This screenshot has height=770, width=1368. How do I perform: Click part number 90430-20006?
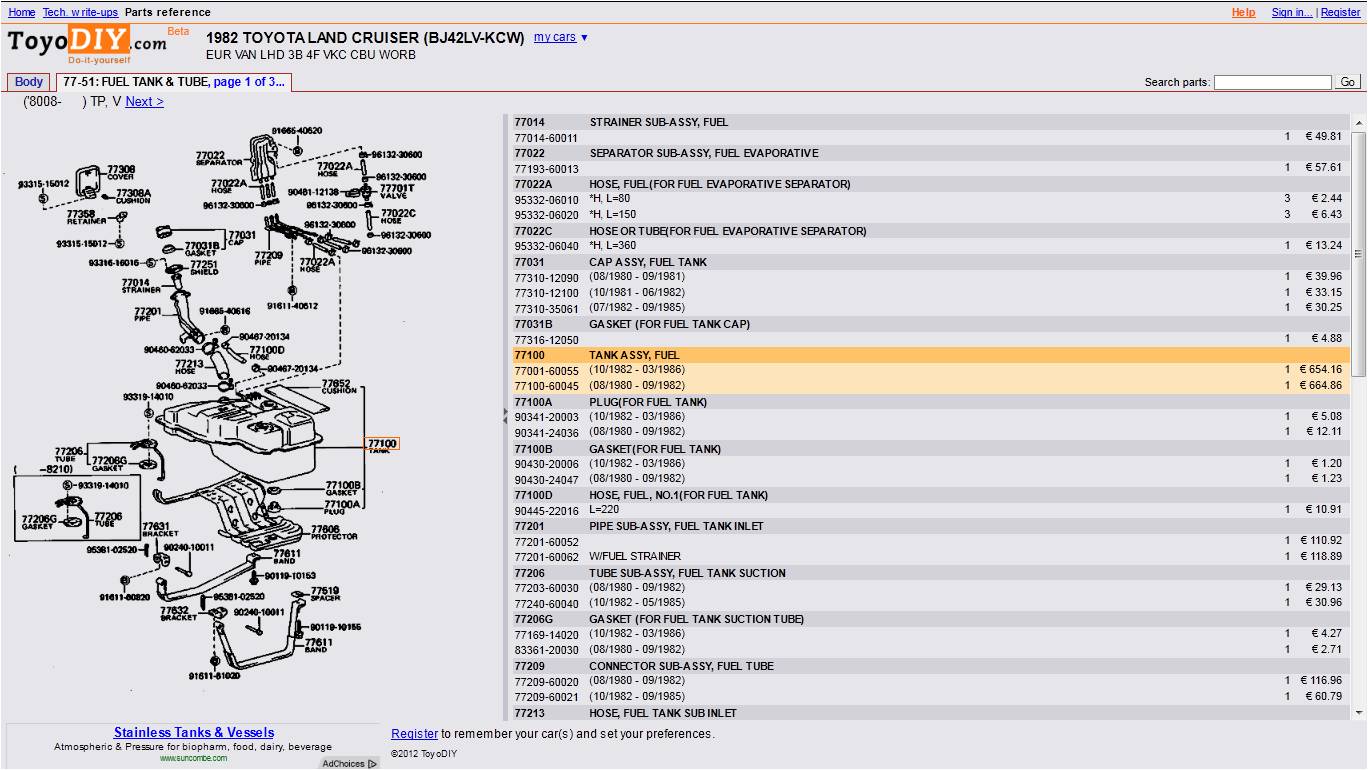coord(546,464)
